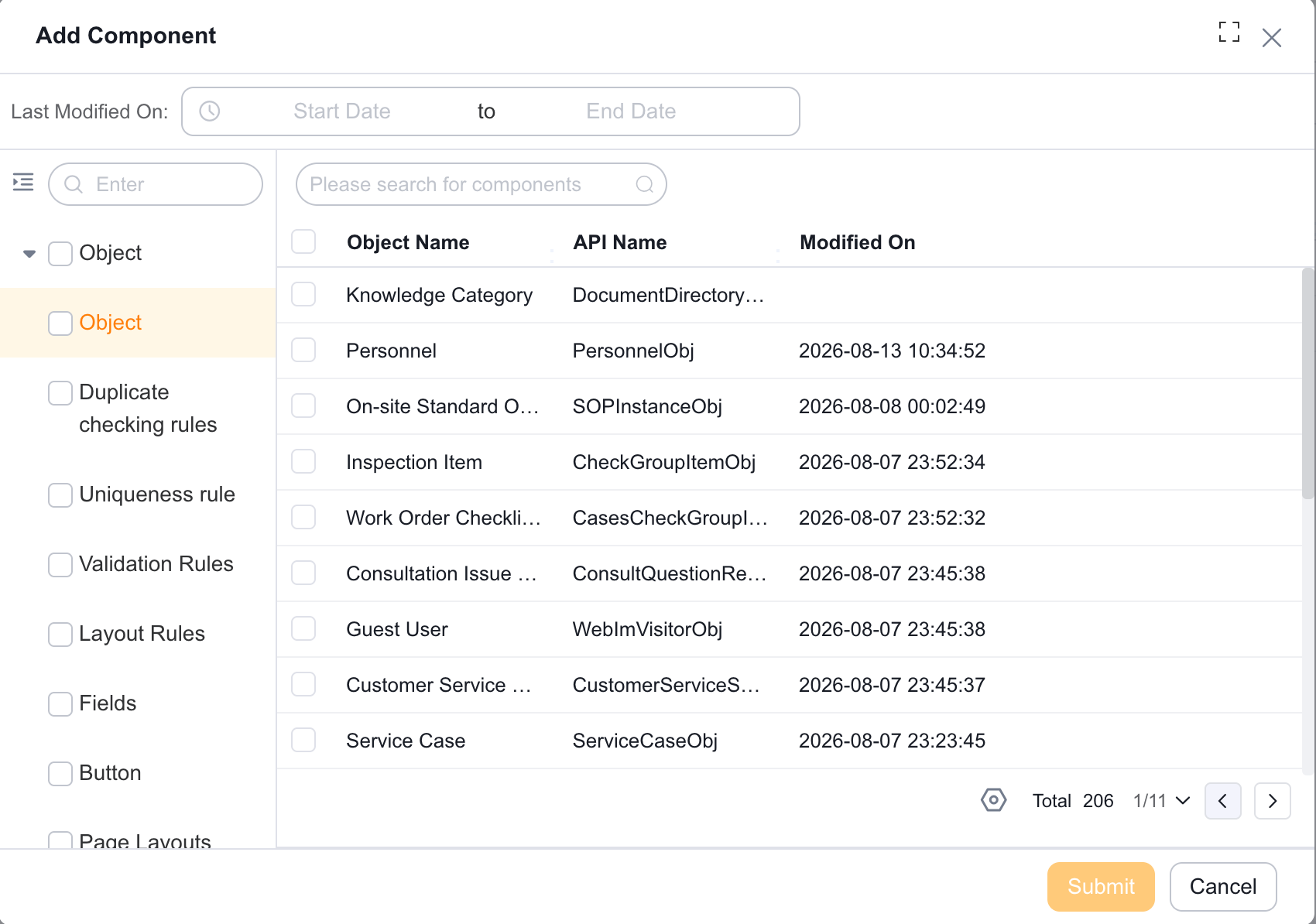
Task: Select the Knowledge Category row checkbox
Action: 303,294
